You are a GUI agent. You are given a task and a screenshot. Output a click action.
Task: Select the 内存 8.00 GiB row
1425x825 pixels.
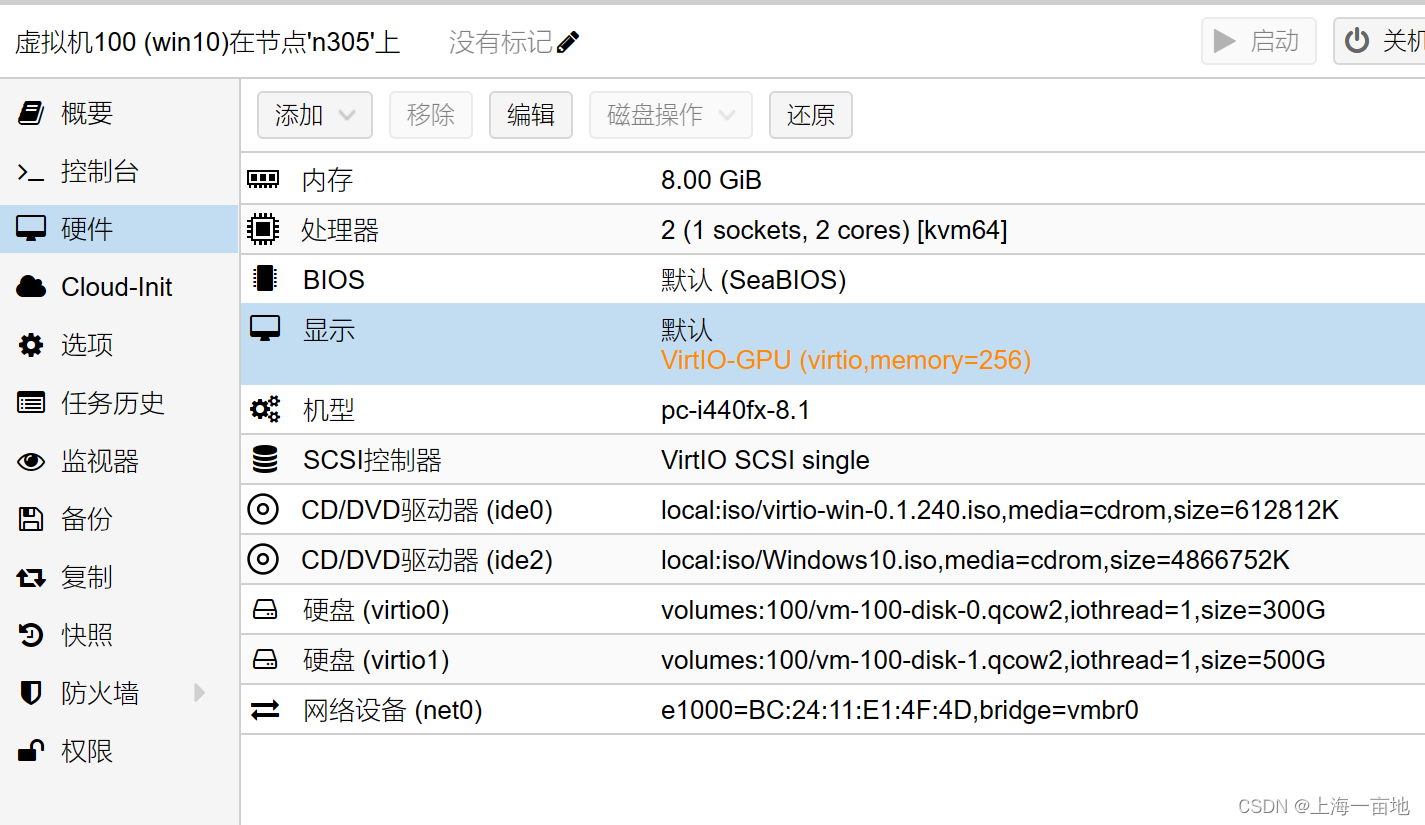tap(833, 180)
